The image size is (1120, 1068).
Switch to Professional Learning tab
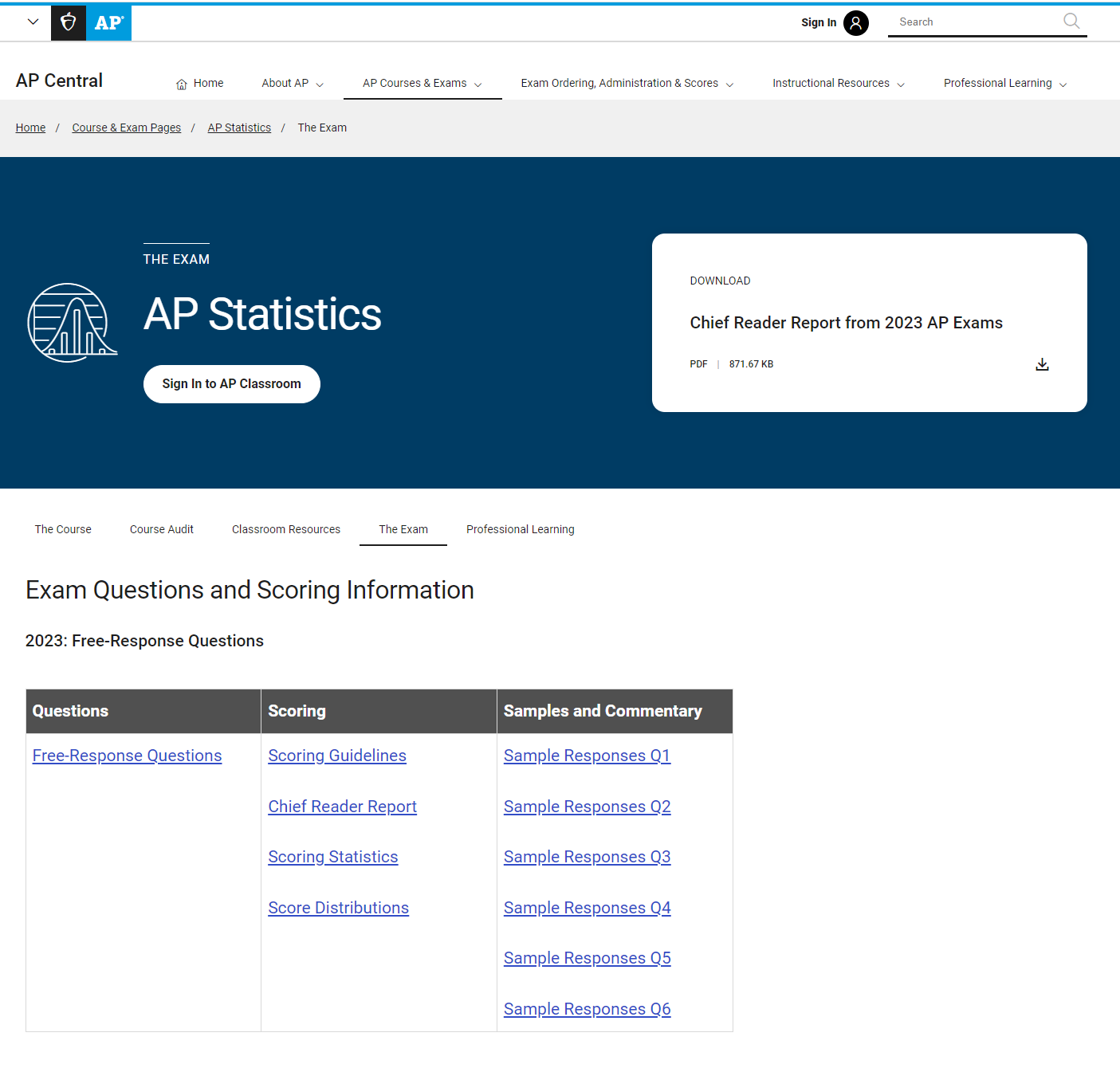click(521, 529)
